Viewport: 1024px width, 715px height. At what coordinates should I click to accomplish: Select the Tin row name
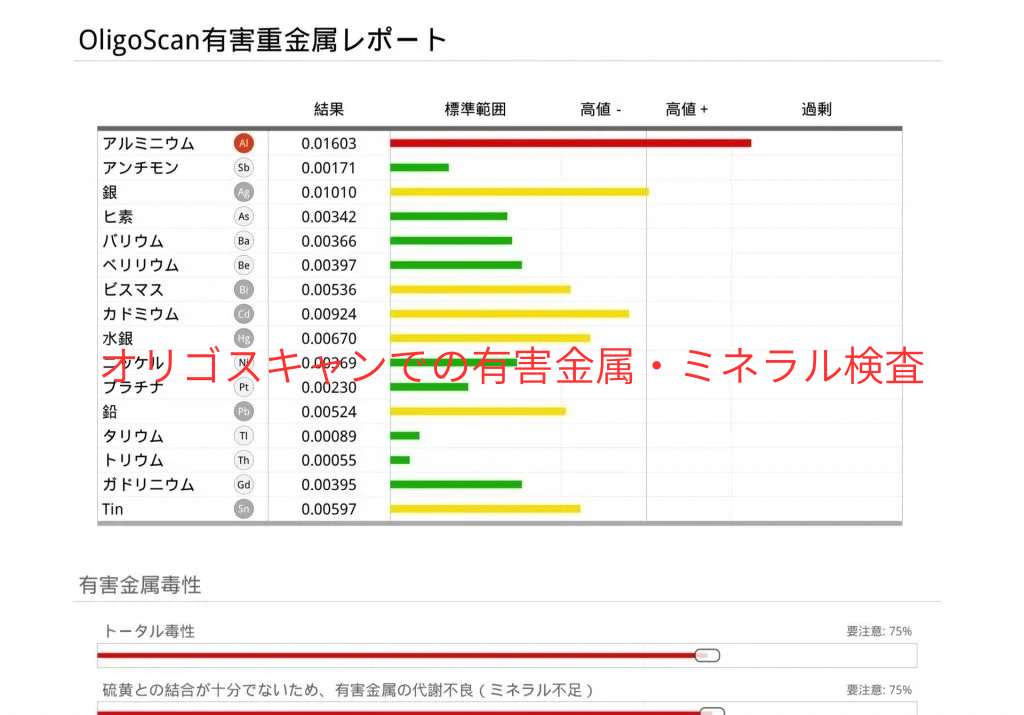click(112, 509)
